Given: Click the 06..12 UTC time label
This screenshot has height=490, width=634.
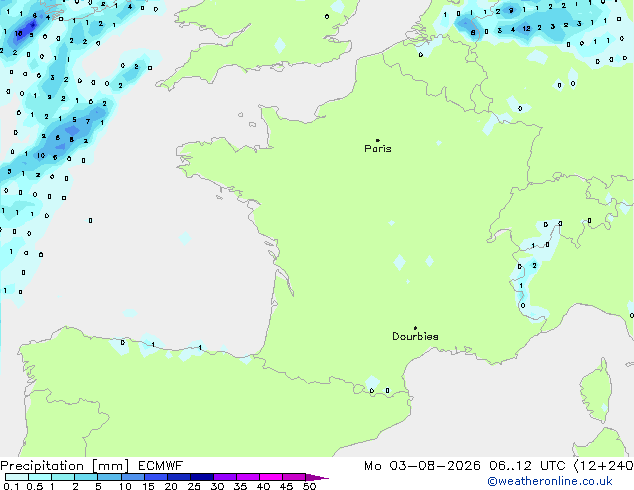Looking at the screenshot, I should (x=527, y=466).
